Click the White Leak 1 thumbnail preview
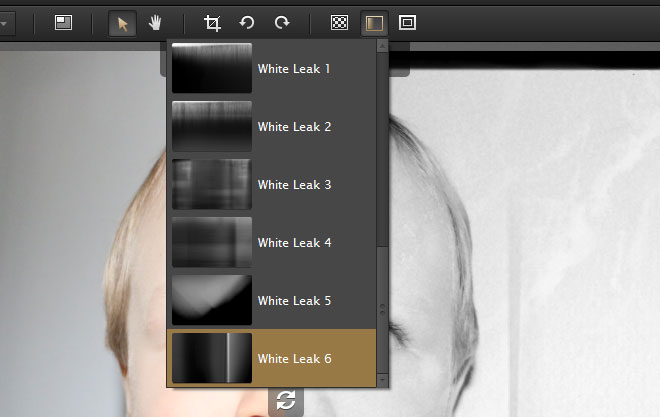Viewport: 660px width, 417px height. [x=212, y=68]
